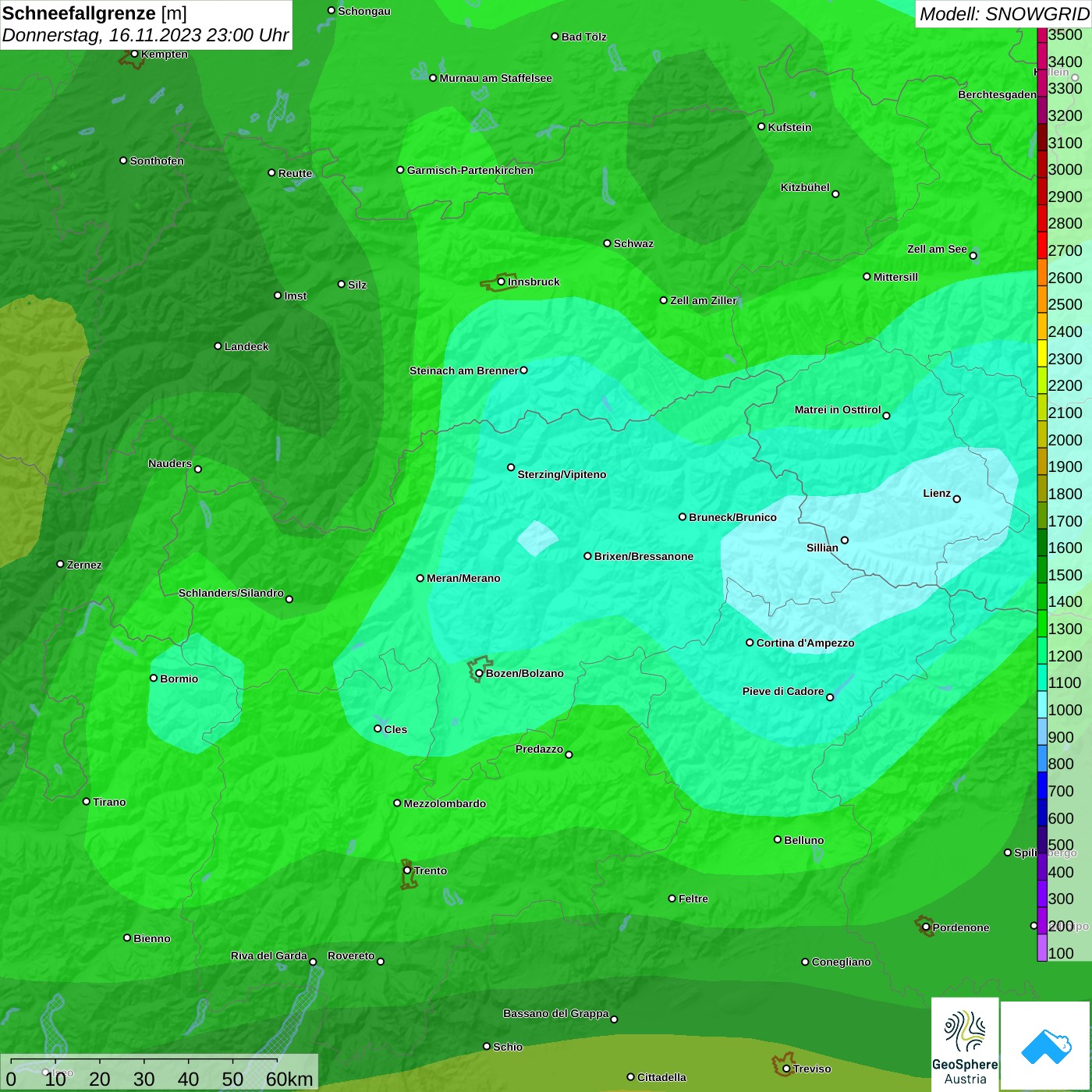Click the Sonthofen location dot

point(123,161)
